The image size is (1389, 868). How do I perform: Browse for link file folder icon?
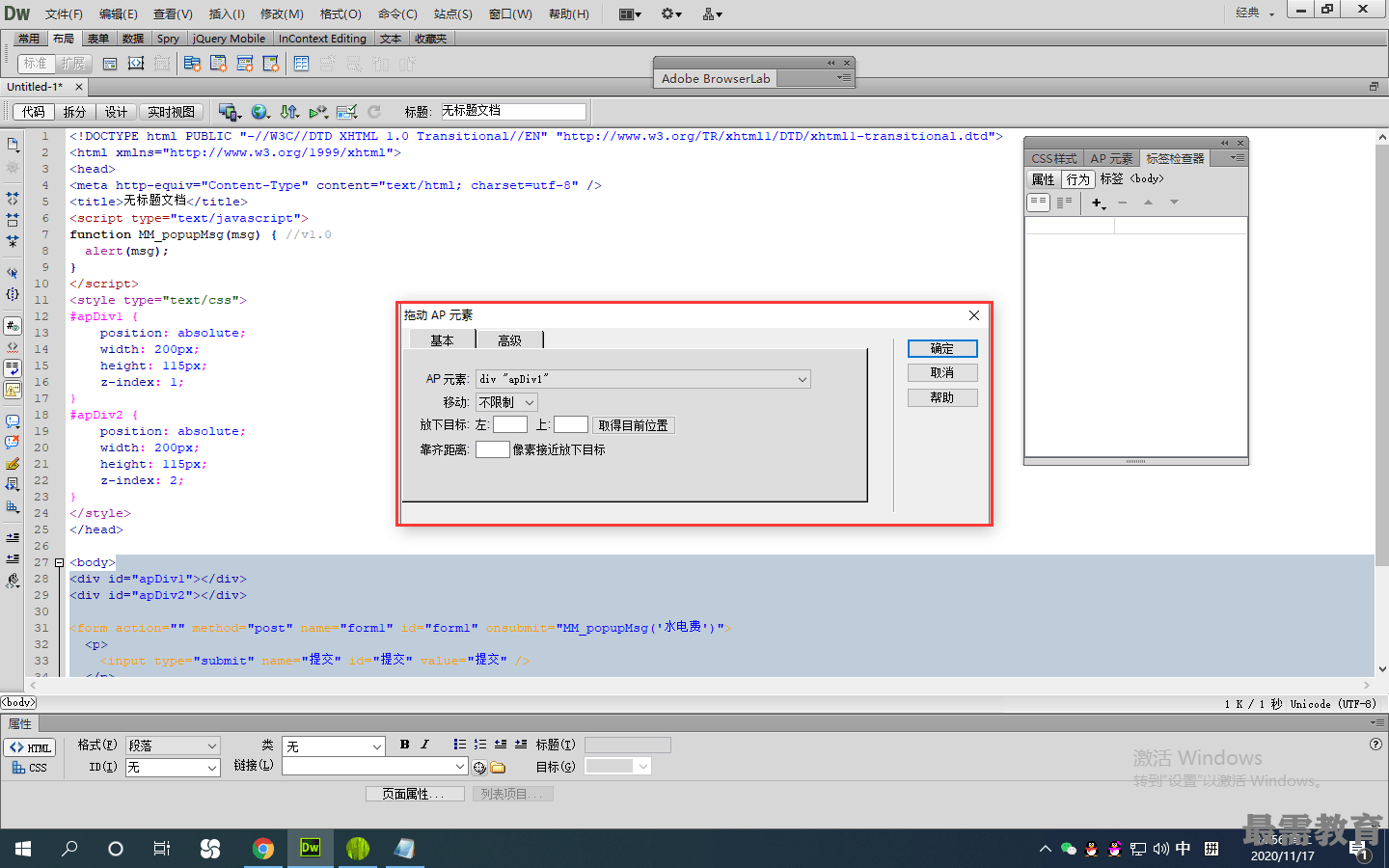[x=498, y=768]
